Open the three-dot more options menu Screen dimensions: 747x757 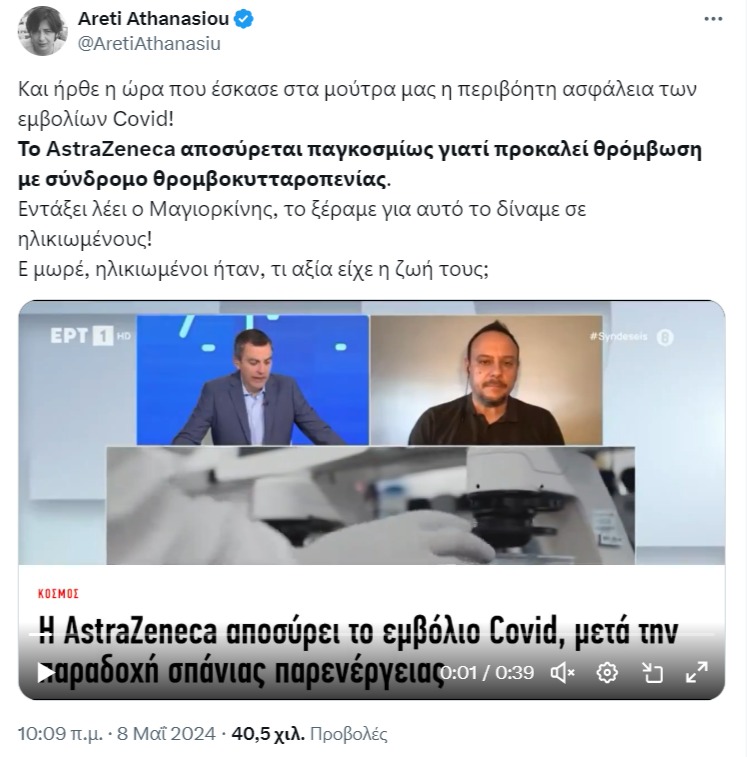tap(713, 19)
